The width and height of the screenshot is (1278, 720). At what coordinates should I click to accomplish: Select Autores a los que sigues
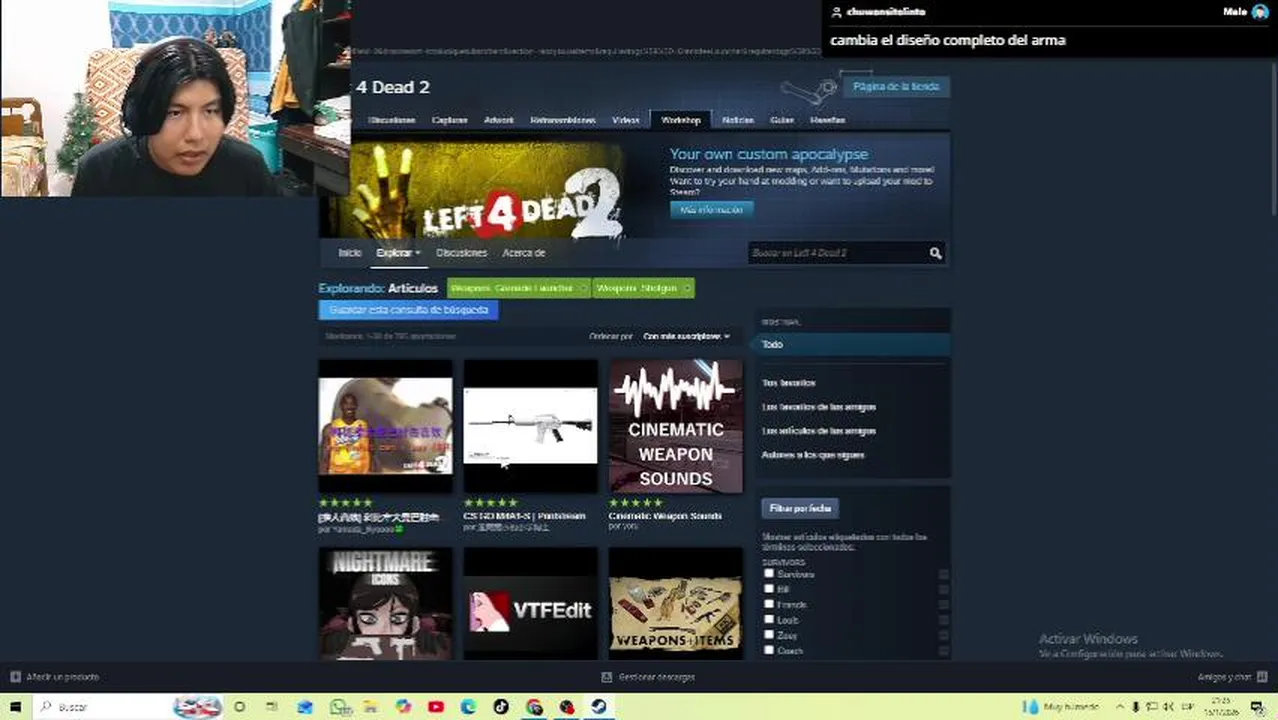813,455
